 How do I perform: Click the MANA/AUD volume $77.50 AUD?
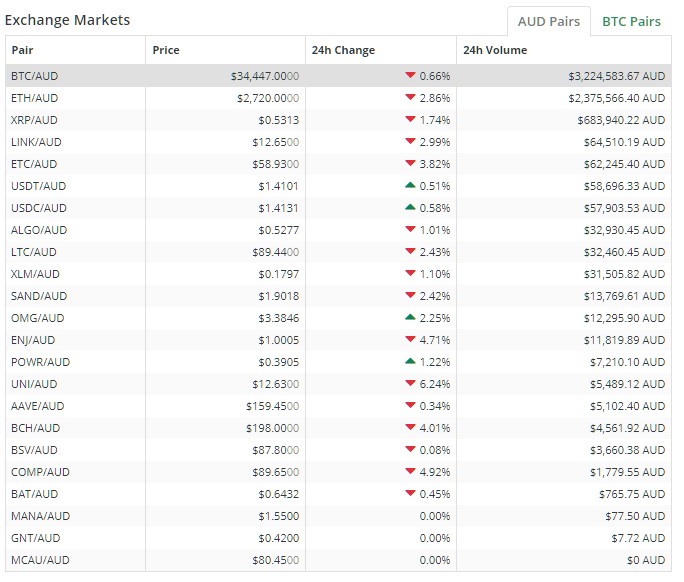coord(635,516)
